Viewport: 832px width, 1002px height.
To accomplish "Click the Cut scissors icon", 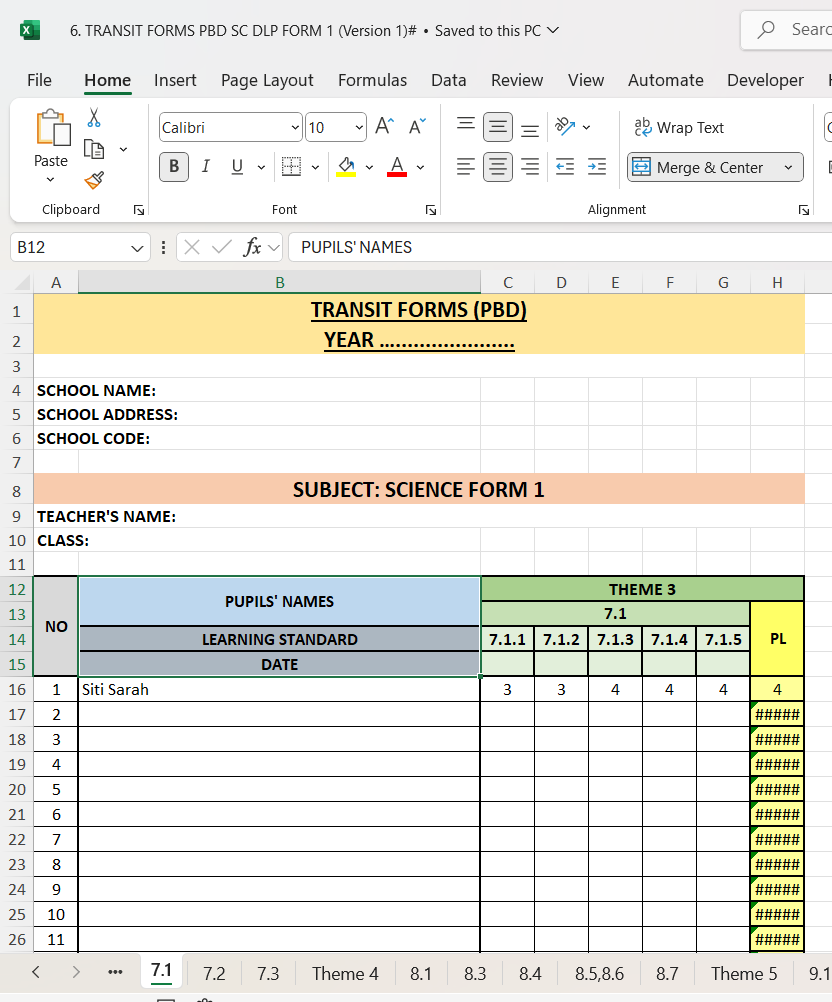I will (94, 118).
